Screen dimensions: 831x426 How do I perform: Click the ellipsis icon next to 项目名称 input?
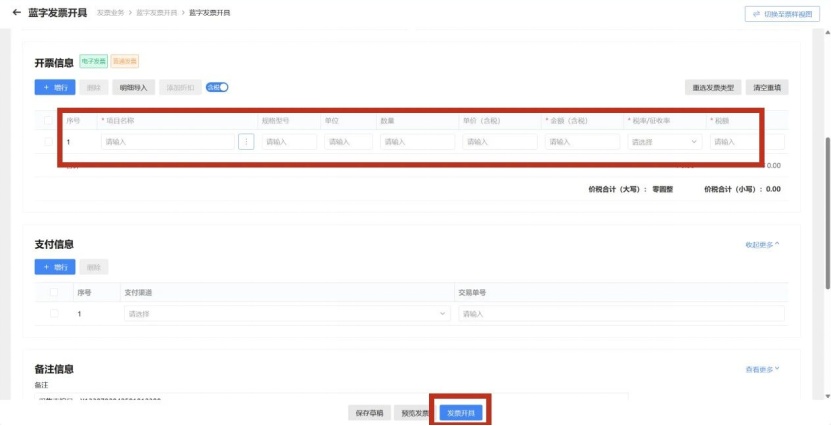pos(246,142)
